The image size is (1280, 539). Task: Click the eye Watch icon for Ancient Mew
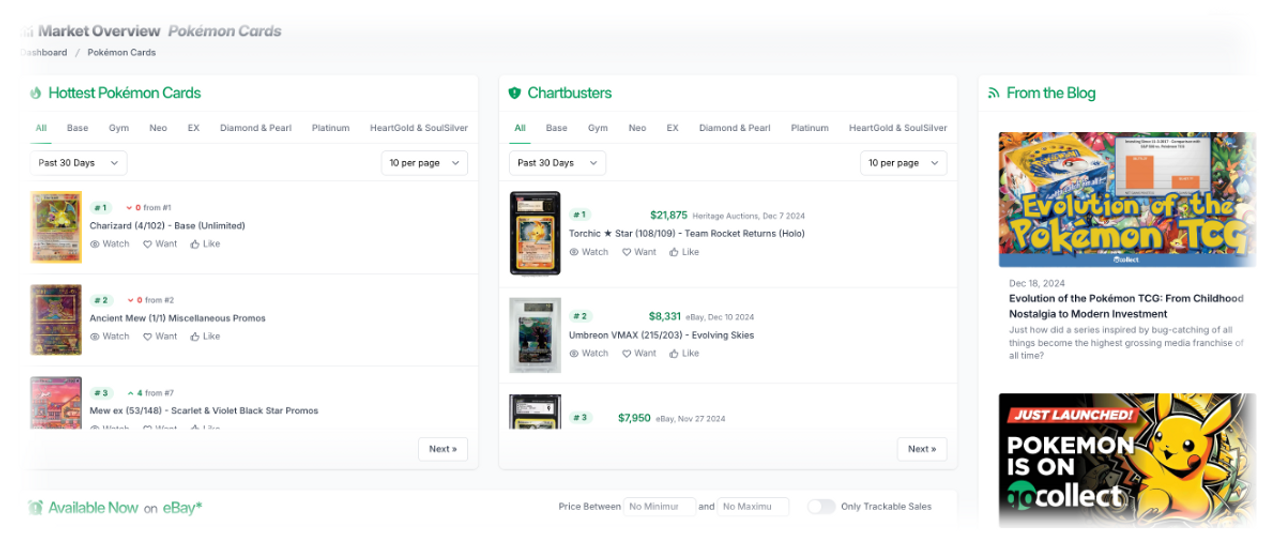[x=95, y=337]
